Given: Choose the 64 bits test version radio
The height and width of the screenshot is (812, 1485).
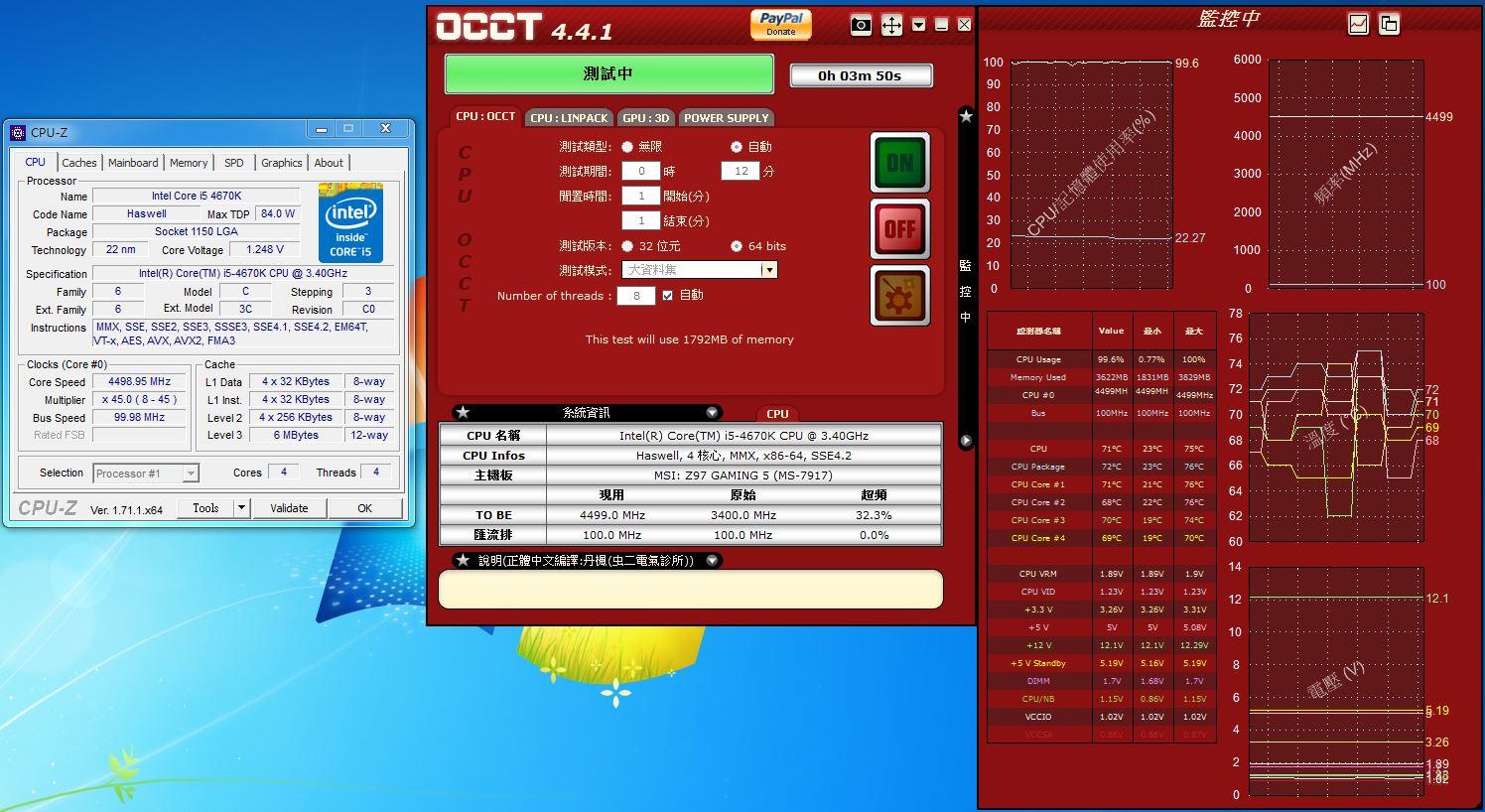Looking at the screenshot, I should 737,246.
